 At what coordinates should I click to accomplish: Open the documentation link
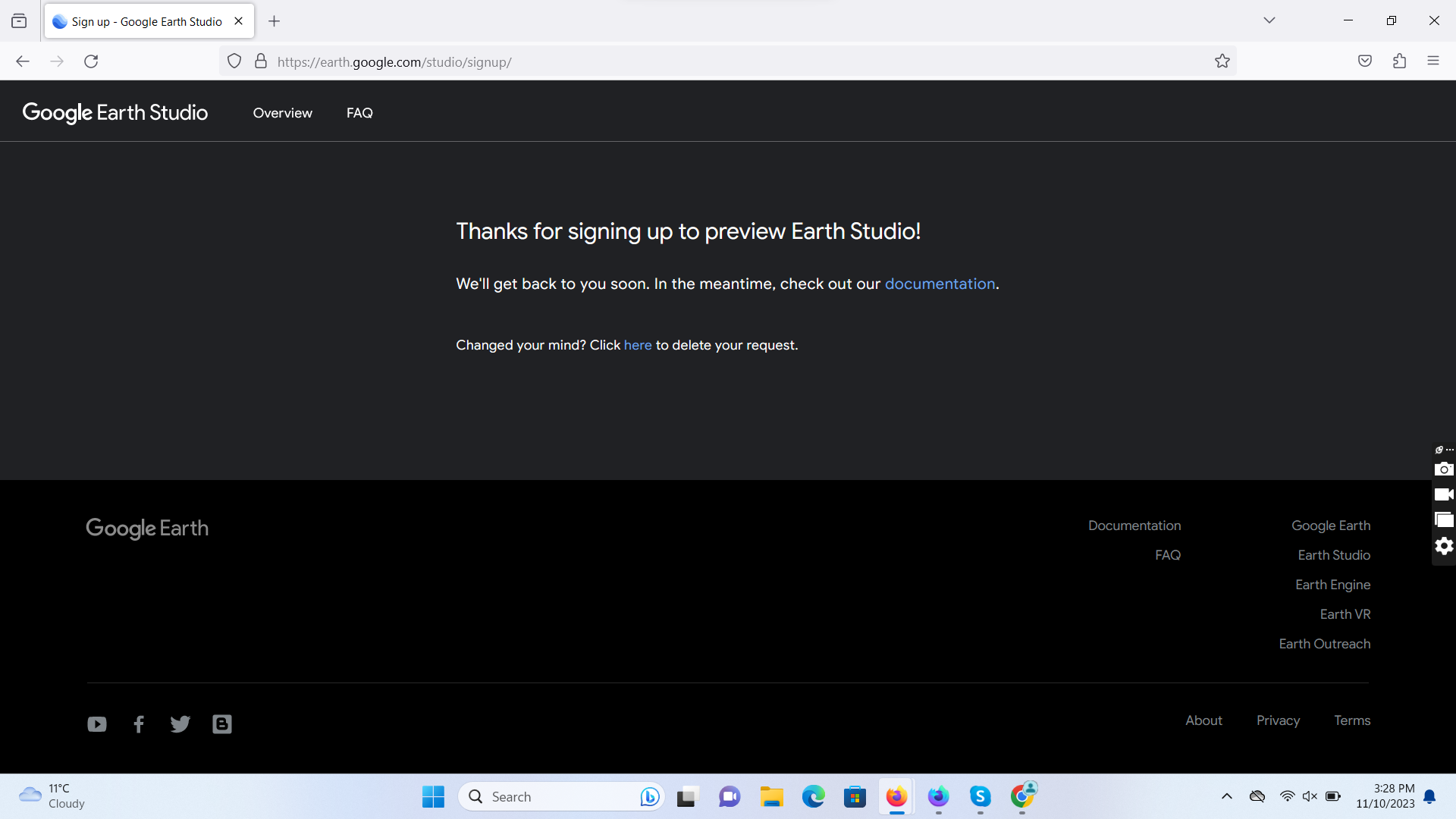(x=940, y=284)
